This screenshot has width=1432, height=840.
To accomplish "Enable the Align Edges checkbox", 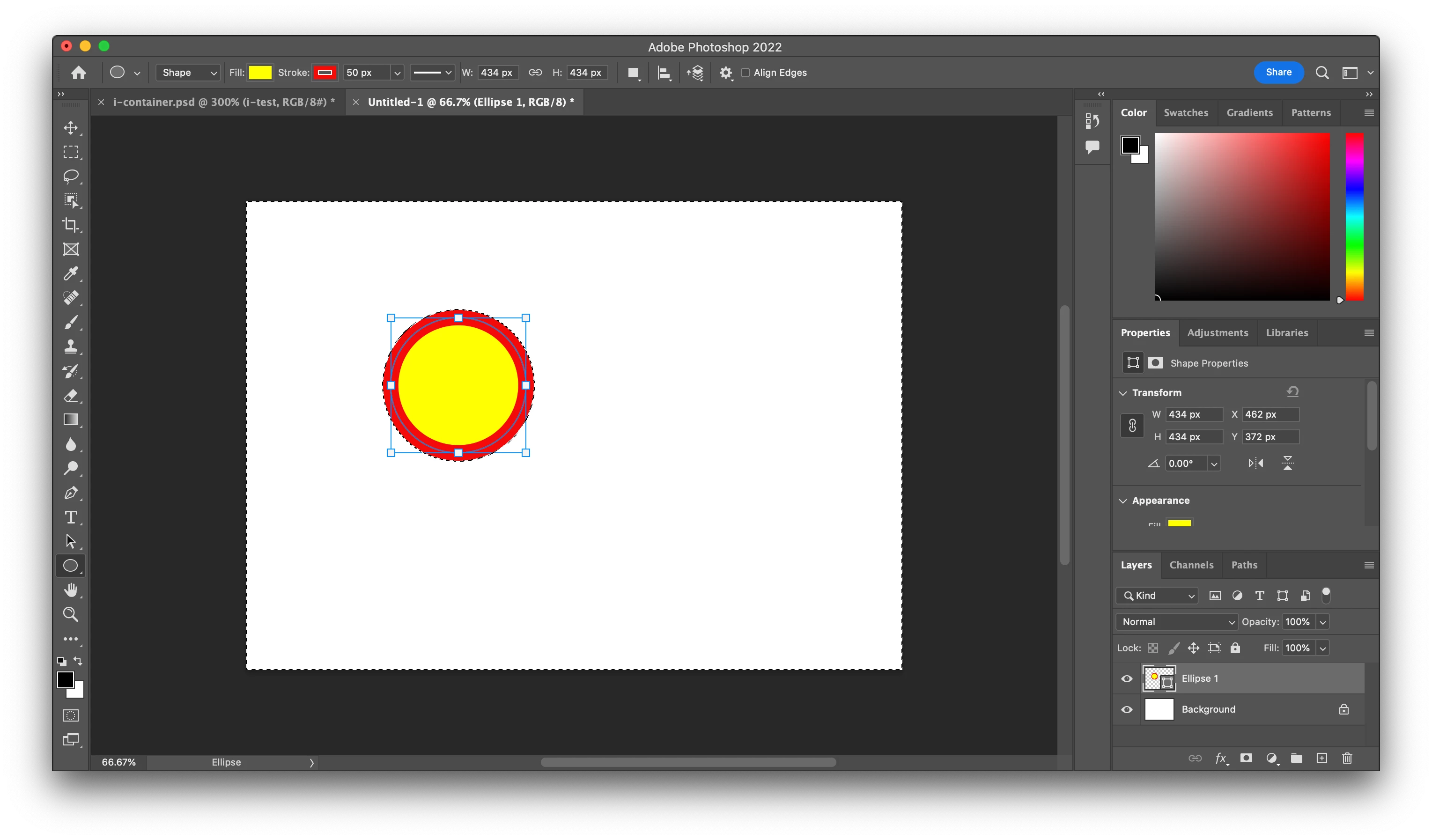I will tap(746, 73).
